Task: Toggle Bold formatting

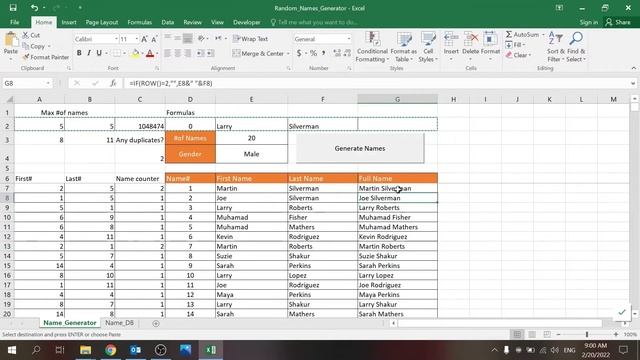Action: (x=79, y=53)
